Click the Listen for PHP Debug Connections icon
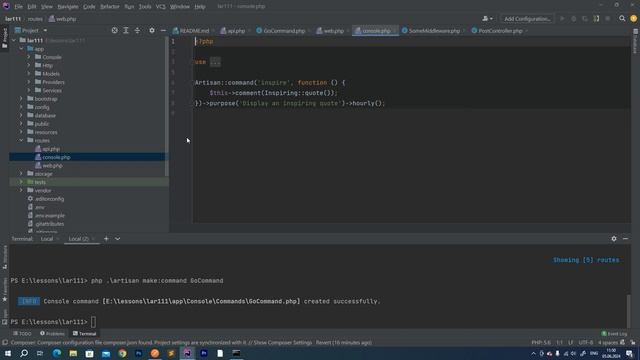 [596, 19]
